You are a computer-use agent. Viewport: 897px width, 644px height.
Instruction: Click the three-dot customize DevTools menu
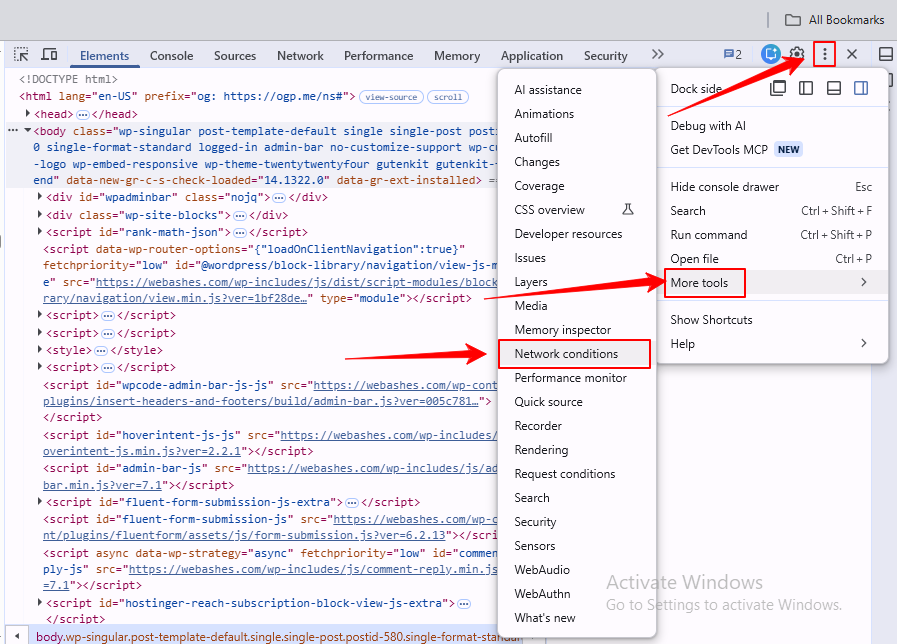click(824, 54)
